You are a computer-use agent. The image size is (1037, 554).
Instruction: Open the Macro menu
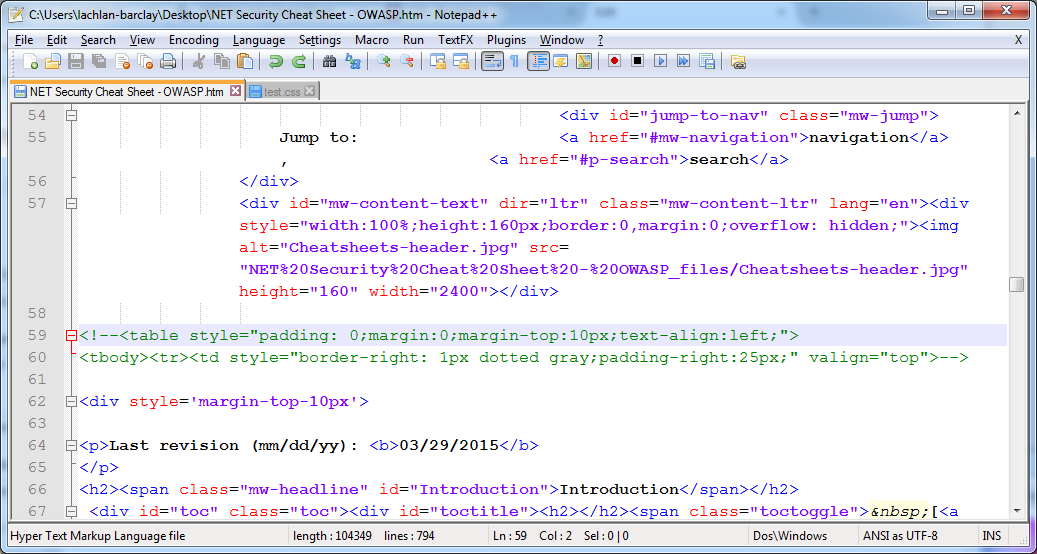[372, 40]
